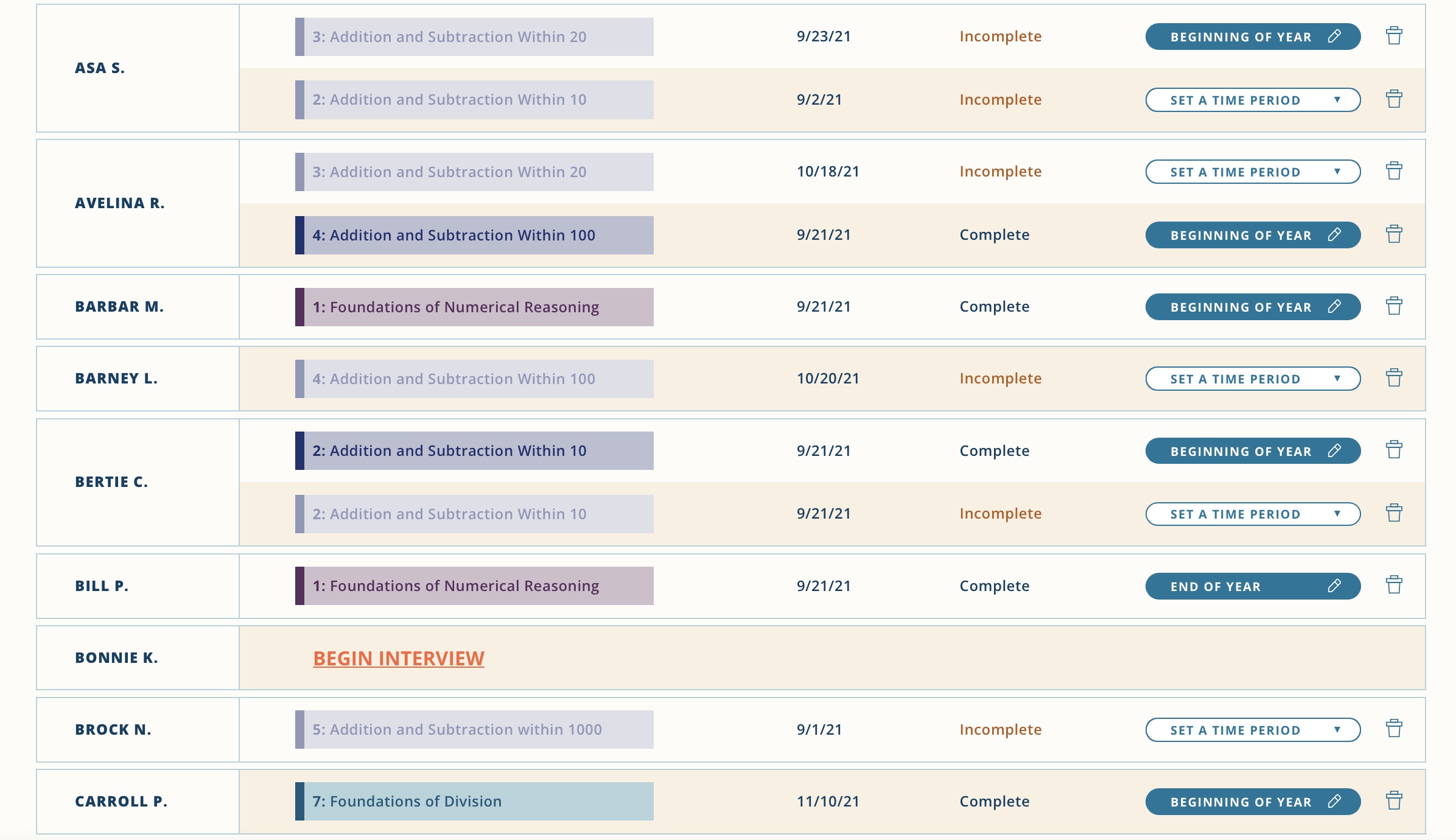The image size is (1456, 840).
Task: Open Set a Time Period for Brock N.
Action: pos(1252,729)
